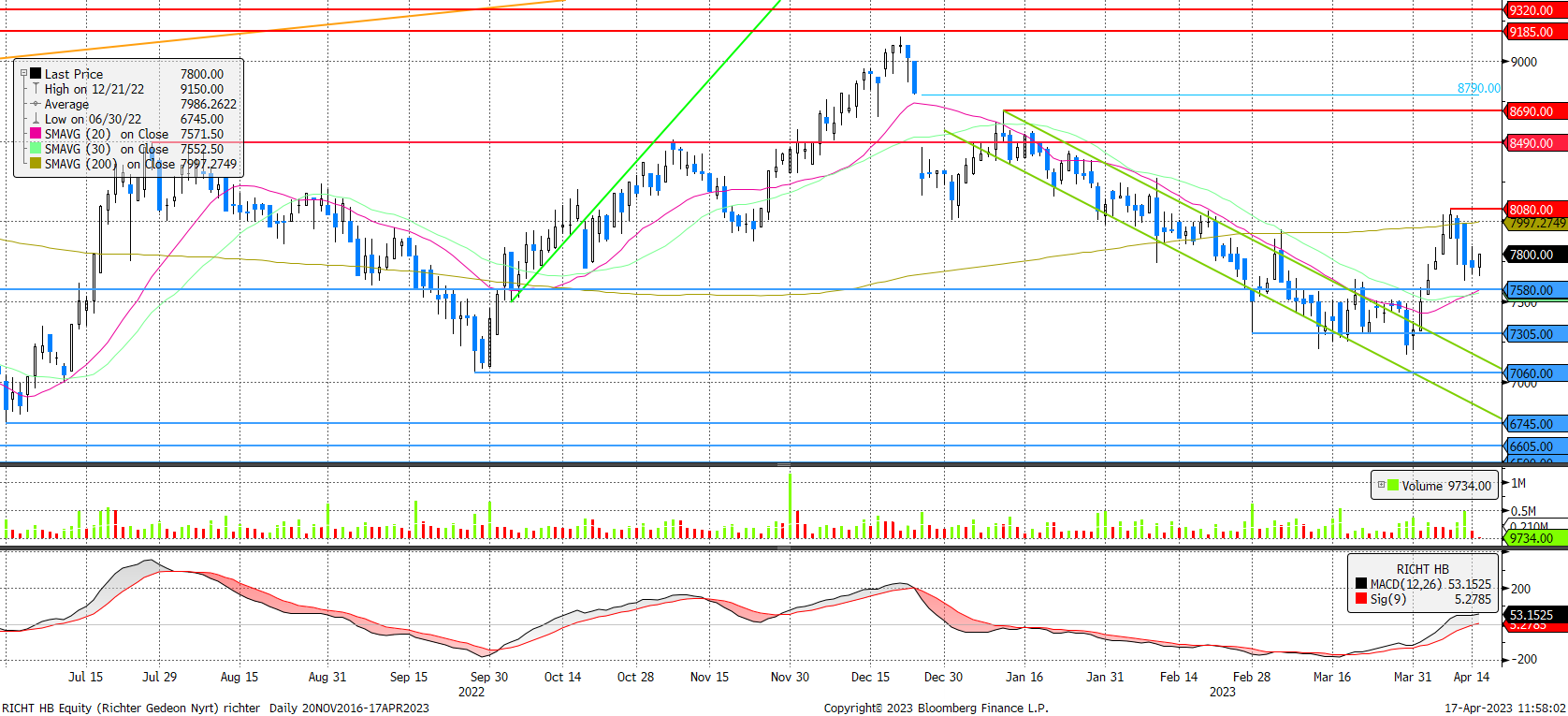The height and width of the screenshot is (716, 1568).
Task: Click the 9000 price axis label
Action: (x=1524, y=62)
